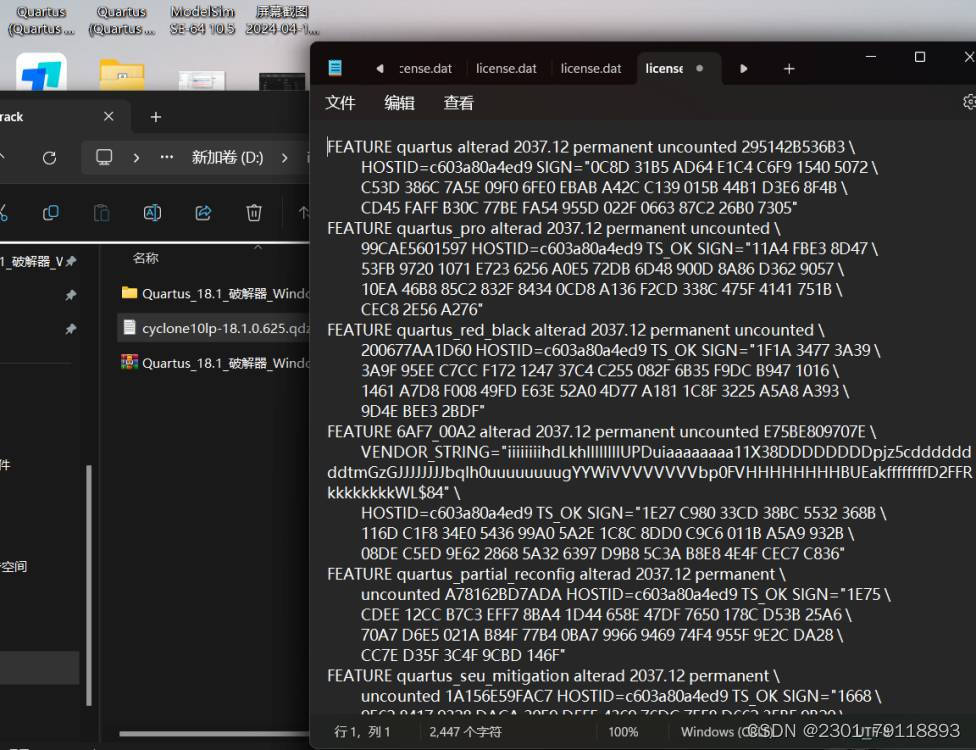
Task: Open the 编辑 menu in Notepad
Action: [x=399, y=103]
